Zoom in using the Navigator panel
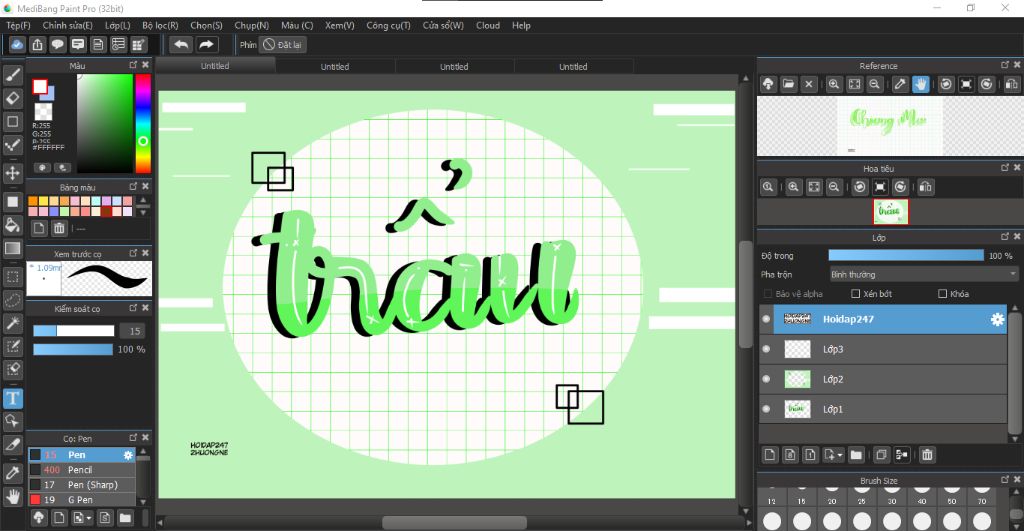The width and height of the screenshot is (1024, 531). click(793, 187)
